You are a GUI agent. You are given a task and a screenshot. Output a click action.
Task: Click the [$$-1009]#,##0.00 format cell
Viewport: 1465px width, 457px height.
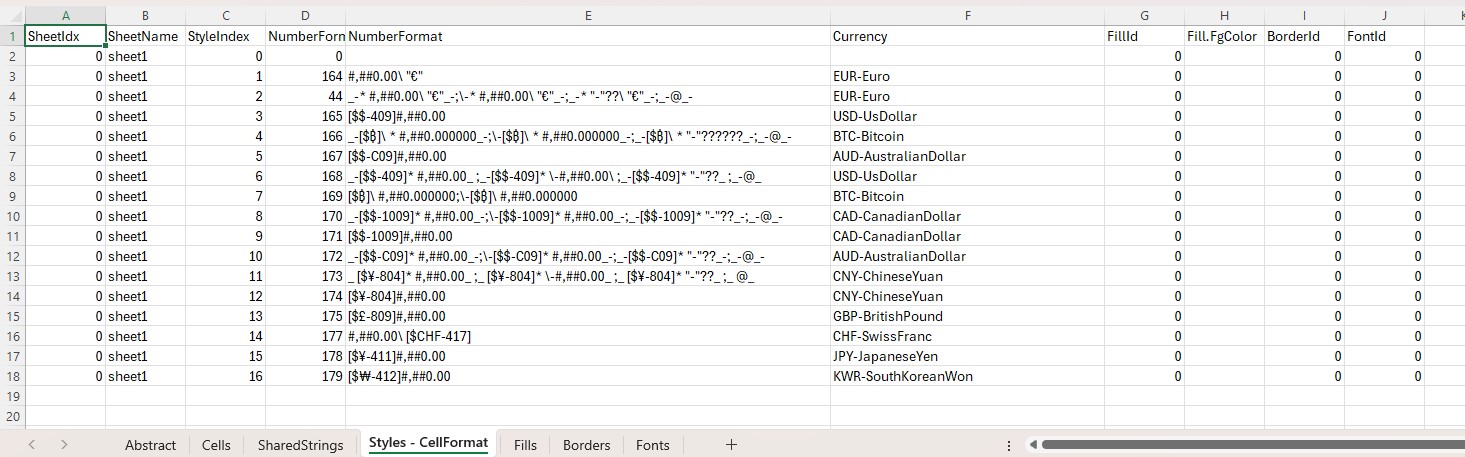[588, 236]
